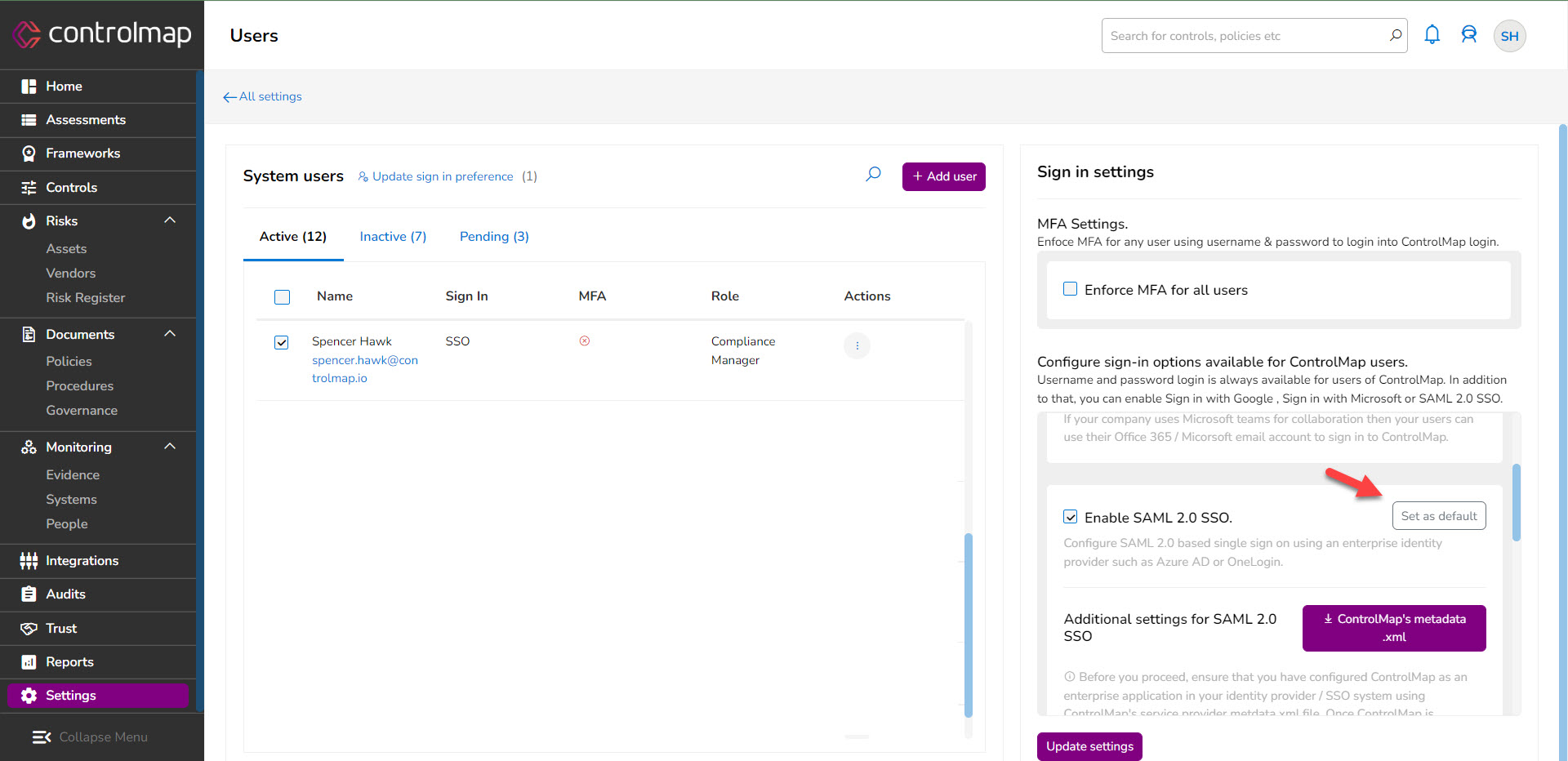Image resolution: width=1568 pixels, height=761 pixels.
Task: Click the Add user button
Action: pyautogui.click(x=944, y=176)
